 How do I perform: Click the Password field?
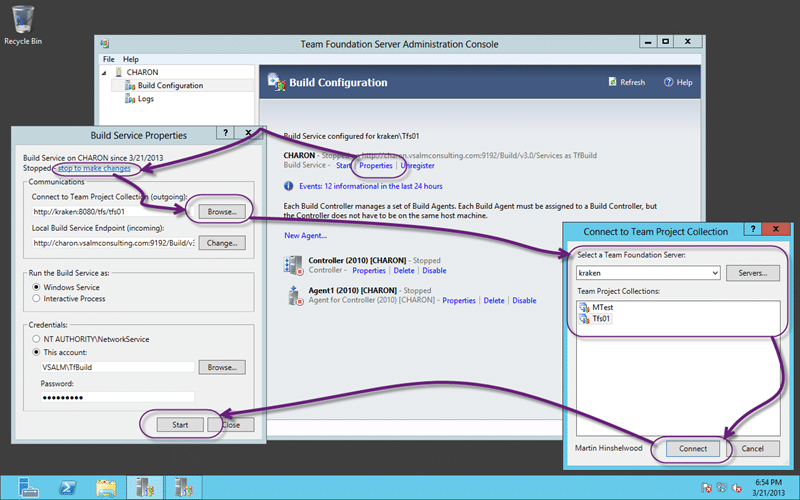coord(117,397)
